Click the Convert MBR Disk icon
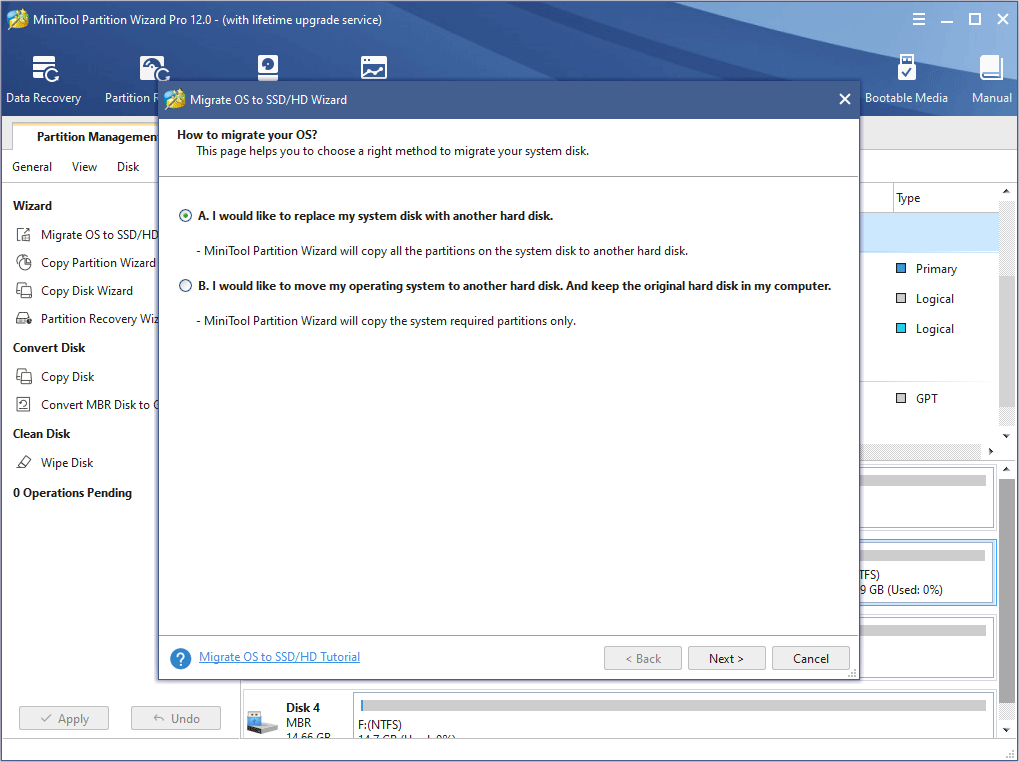The width and height of the screenshot is (1019, 762). pyautogui.click(x=23, y=405)
